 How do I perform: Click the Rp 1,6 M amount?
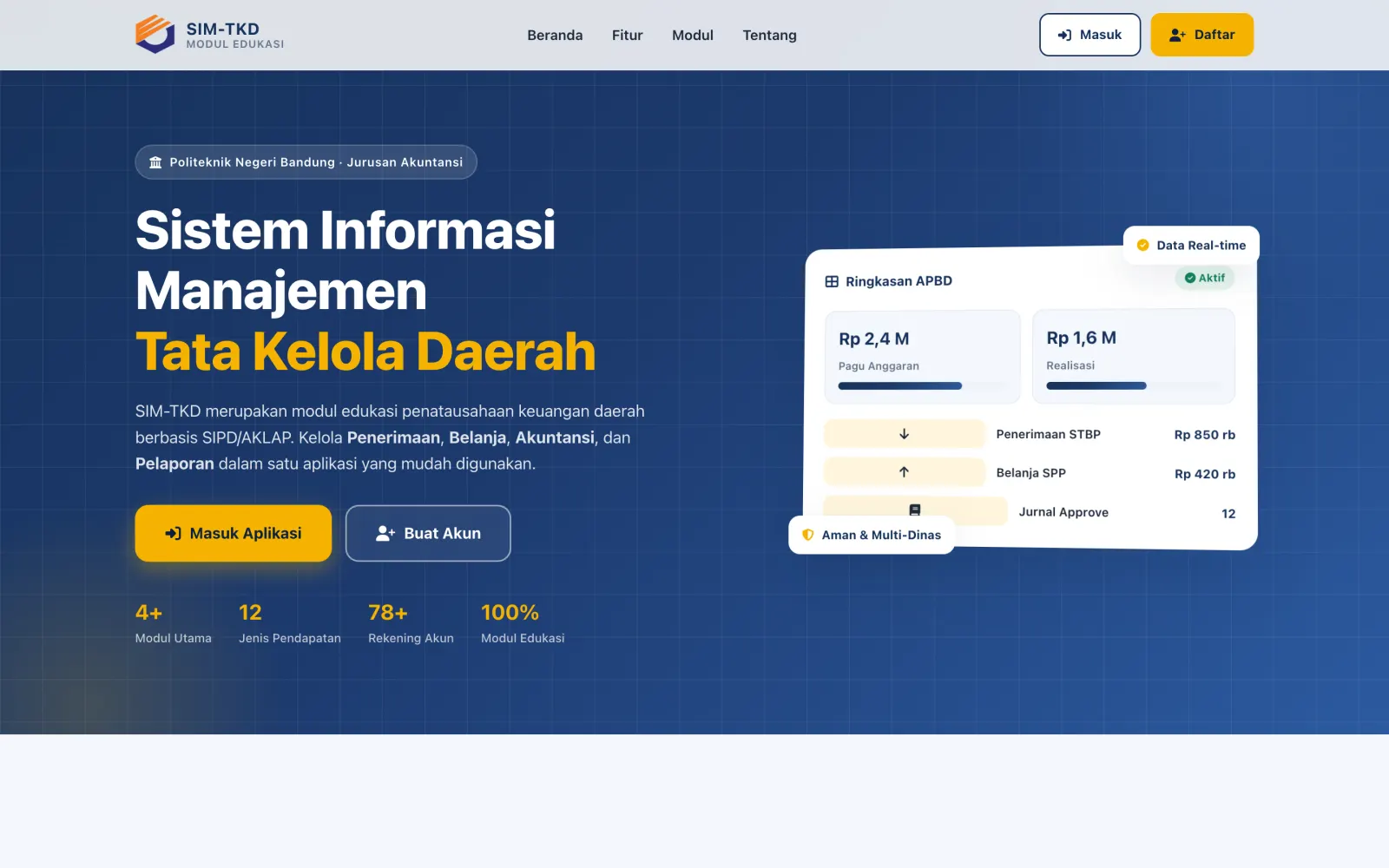pyautogui.click(x=1082, y=339)
